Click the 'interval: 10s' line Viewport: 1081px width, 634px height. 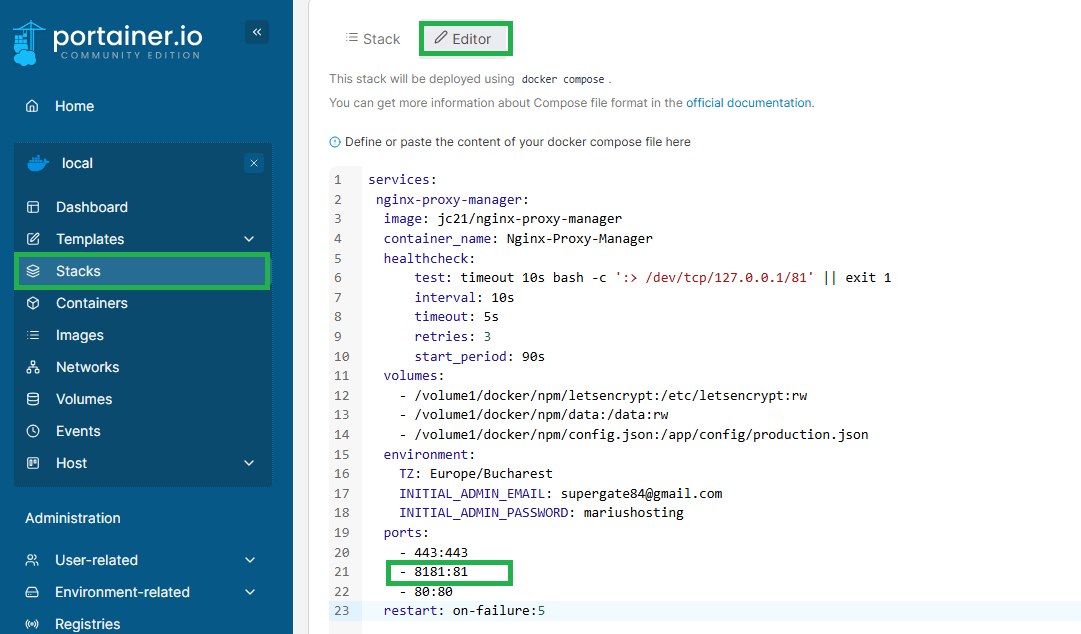464,298
